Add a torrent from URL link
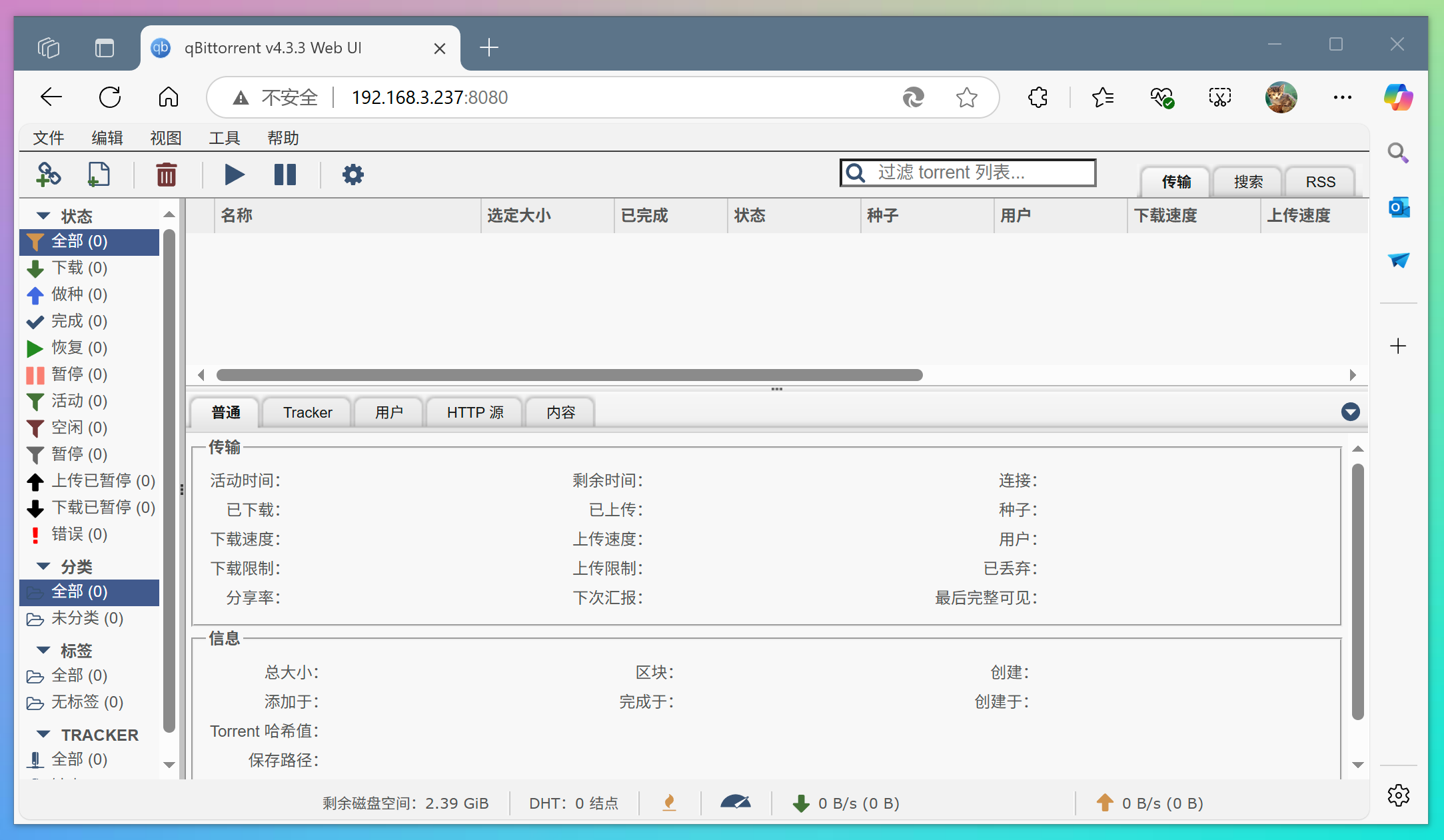 (49, 175)
